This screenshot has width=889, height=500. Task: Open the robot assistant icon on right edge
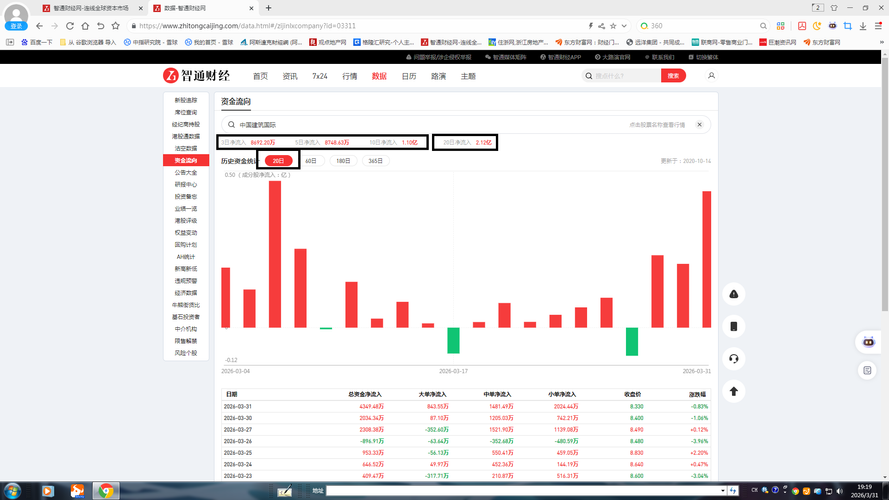pyautogui.click(x=868, y=342)
